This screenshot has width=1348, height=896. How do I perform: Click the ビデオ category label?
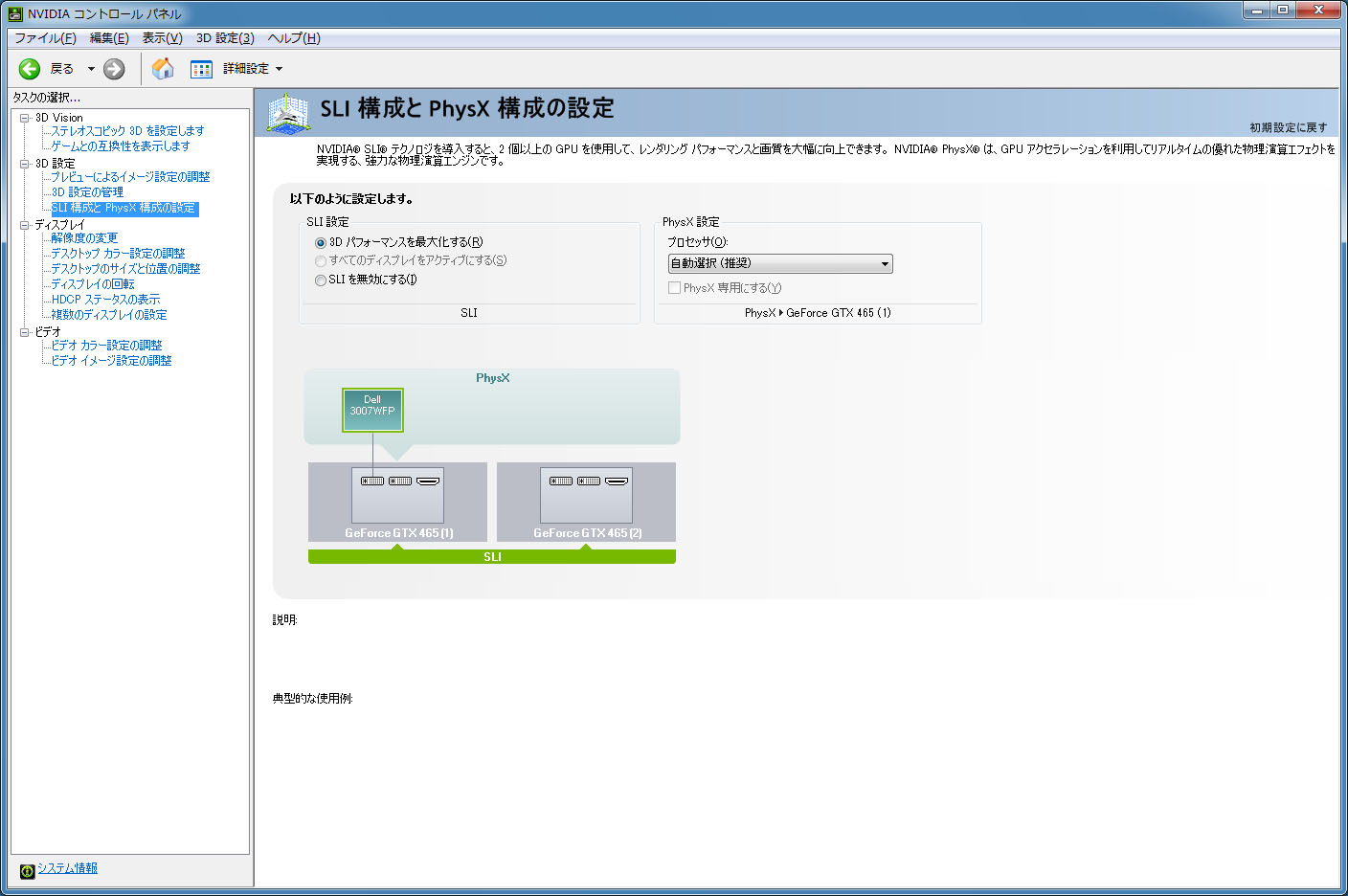click(48, 332)
